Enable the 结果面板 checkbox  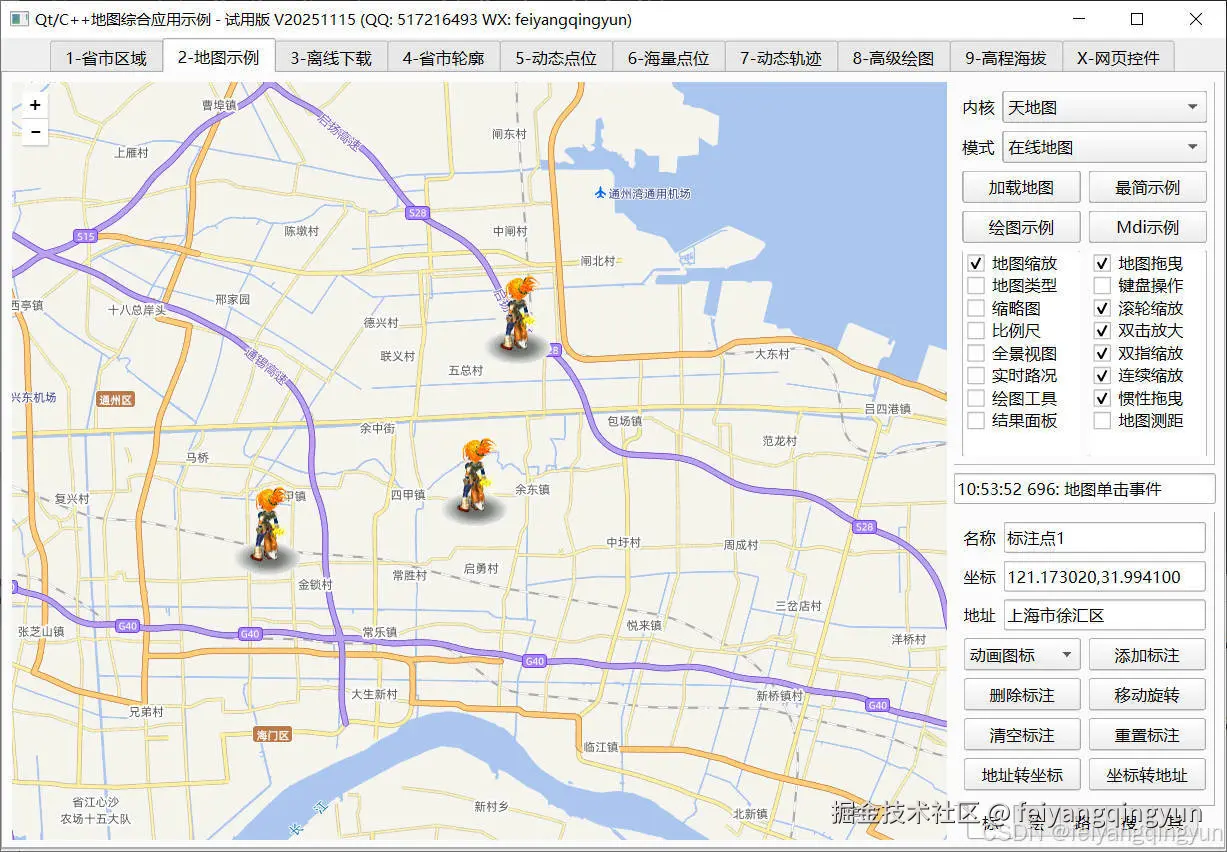point(976,421)
